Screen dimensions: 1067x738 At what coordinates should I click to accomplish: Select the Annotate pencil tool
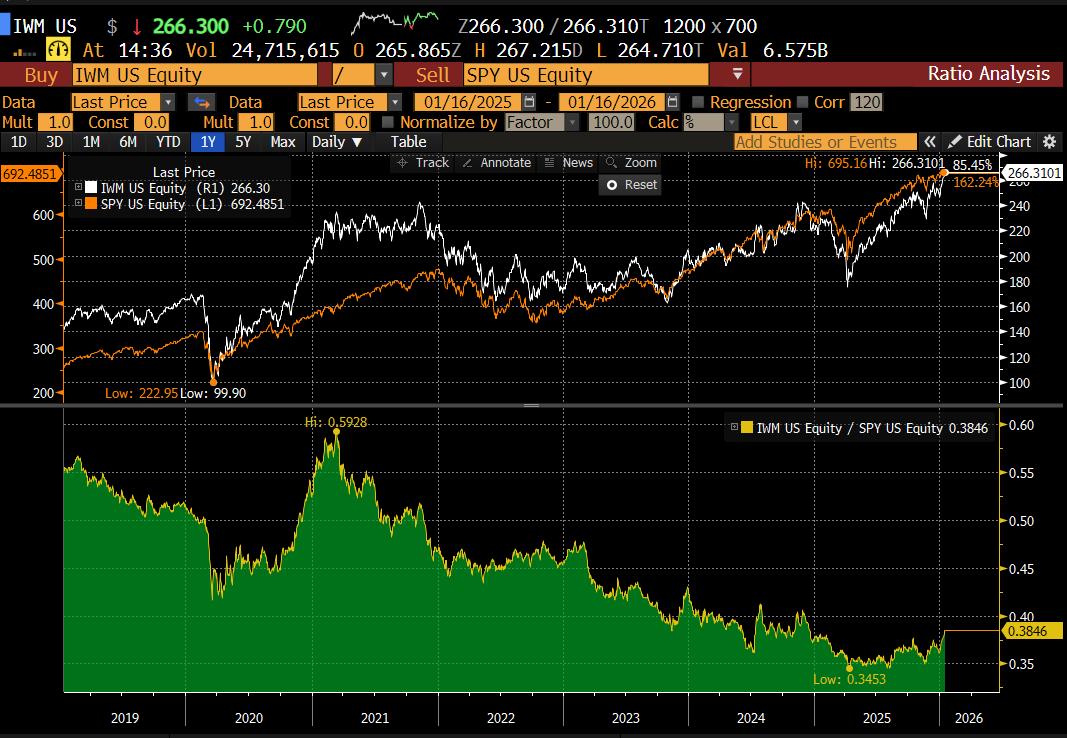(497, 163)
